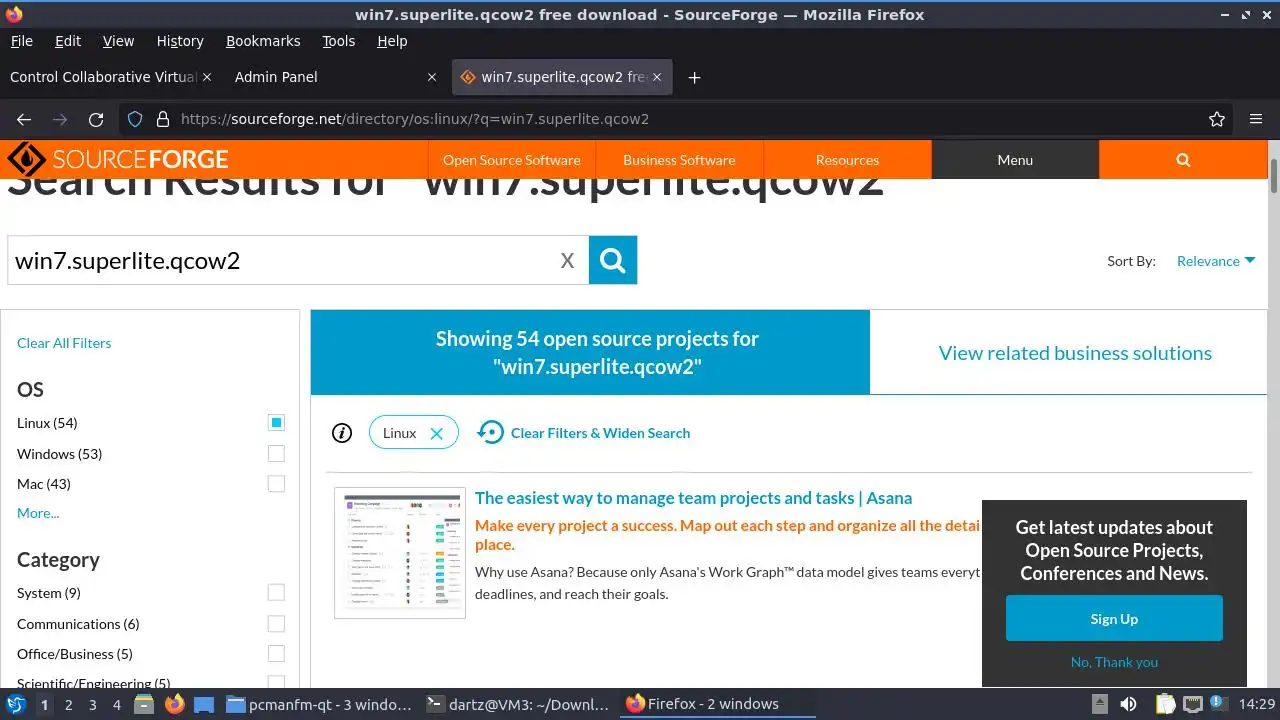Open the clipboard tray icon

point(1165,704)
